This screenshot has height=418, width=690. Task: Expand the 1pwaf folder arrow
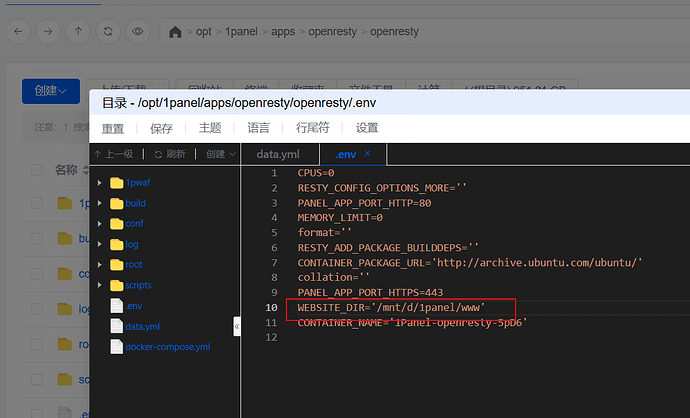(x=99, y=183)
